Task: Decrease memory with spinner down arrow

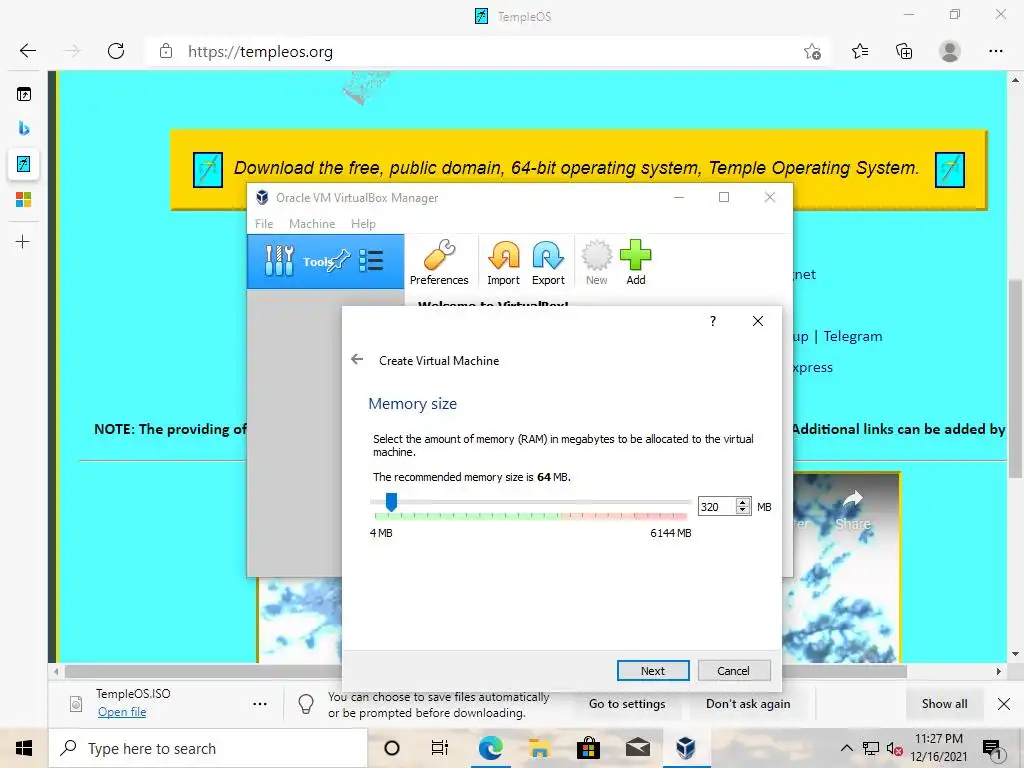Action: point(743,510)
